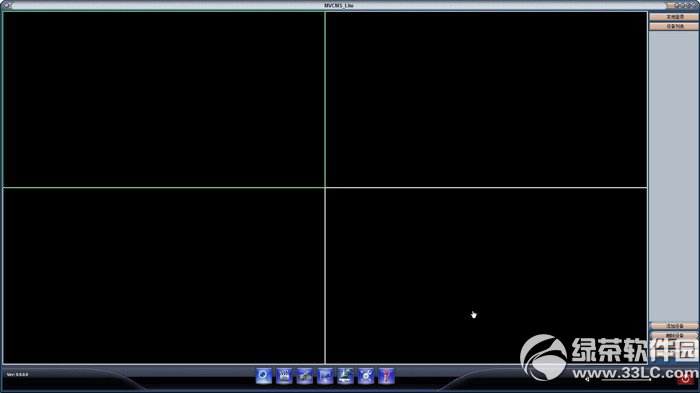Open the settings gear icon
Screen dimensions: 700x393
366,376
